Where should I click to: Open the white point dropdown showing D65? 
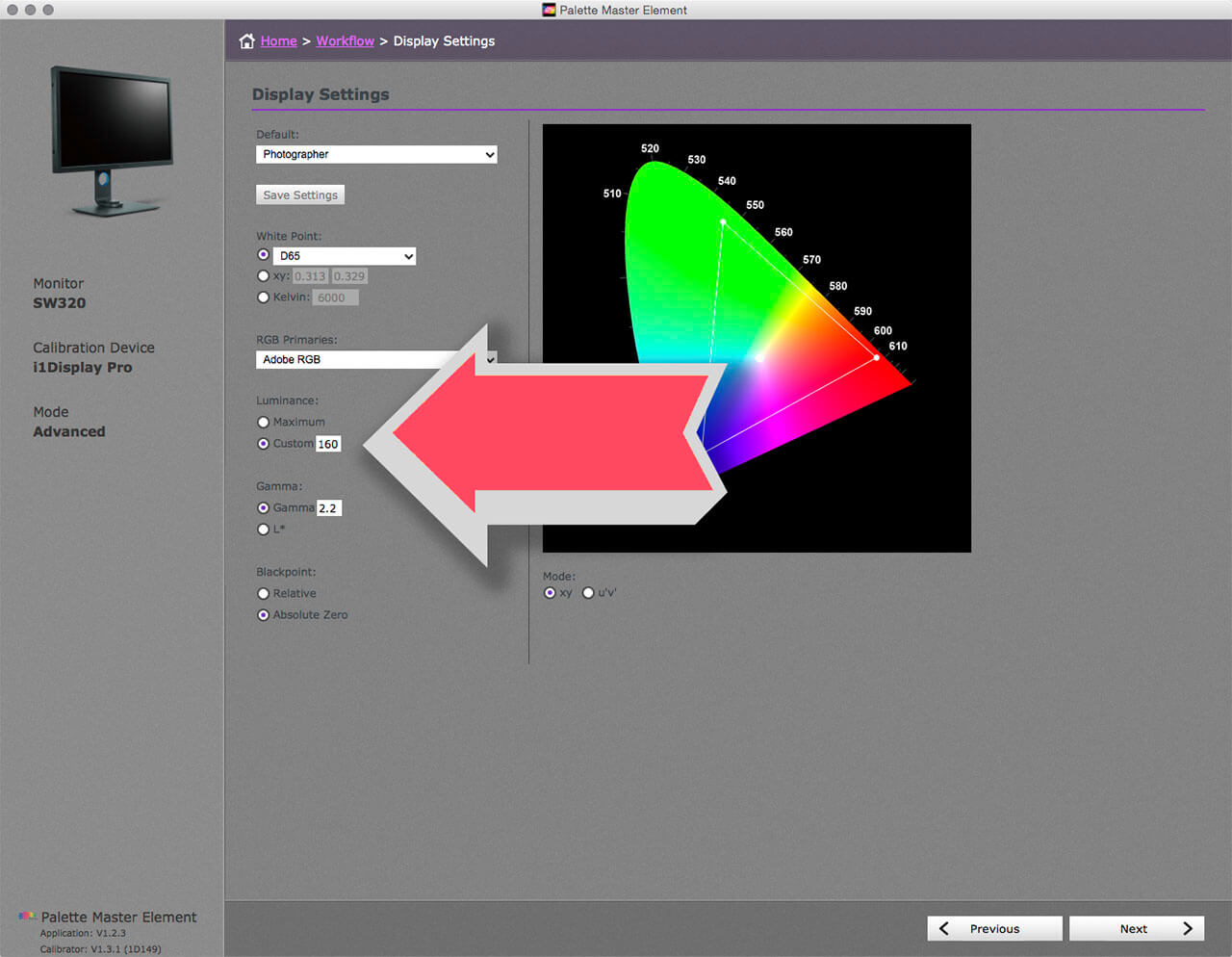[x=345, y=255]
